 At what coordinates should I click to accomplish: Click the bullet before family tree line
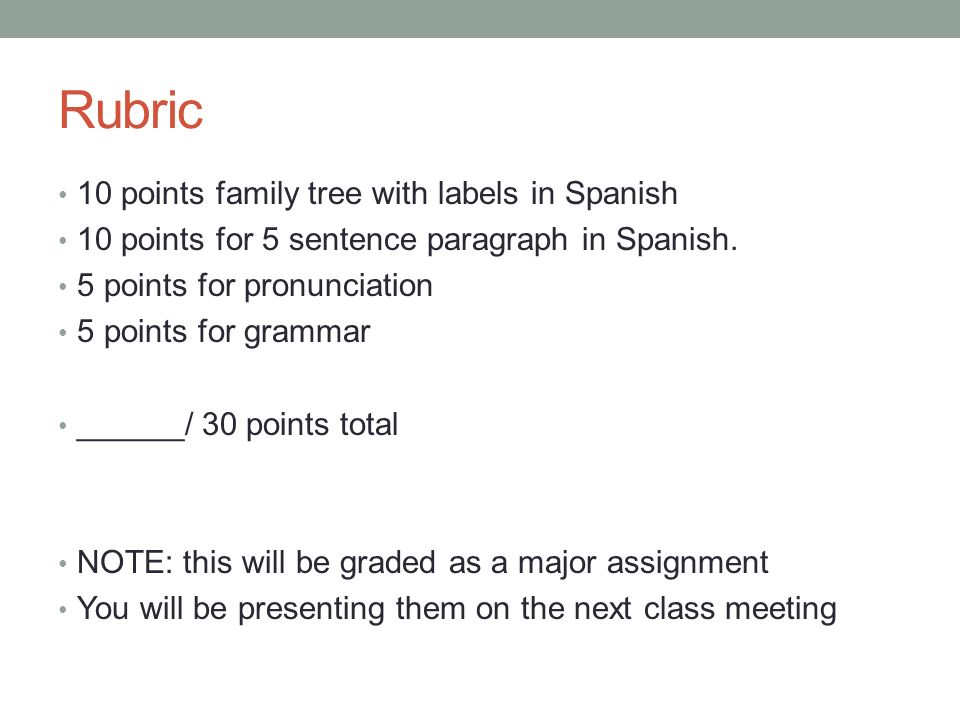[x=62, y=195]
